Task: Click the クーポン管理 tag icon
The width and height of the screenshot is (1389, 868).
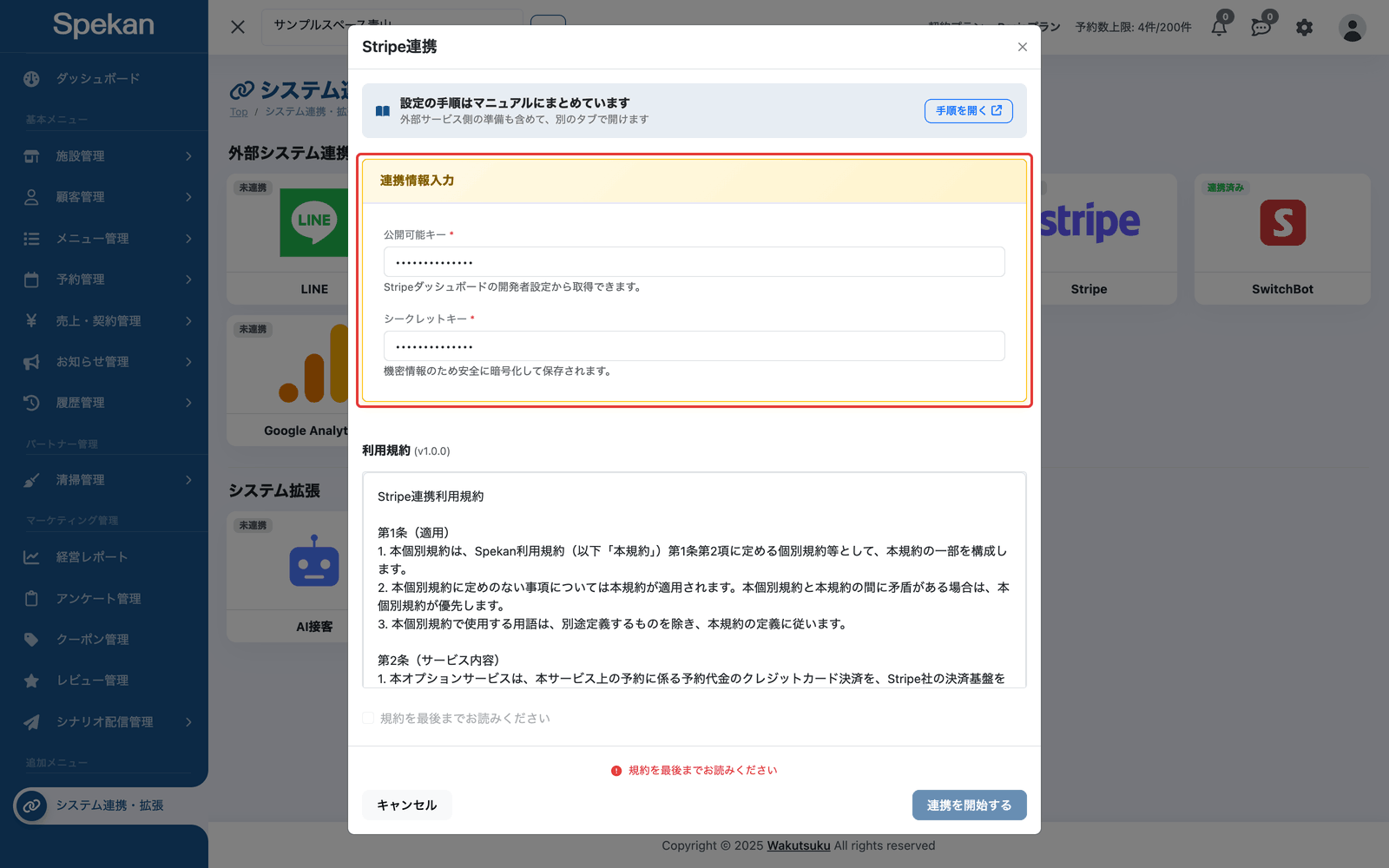Action: tap(31, 640)
